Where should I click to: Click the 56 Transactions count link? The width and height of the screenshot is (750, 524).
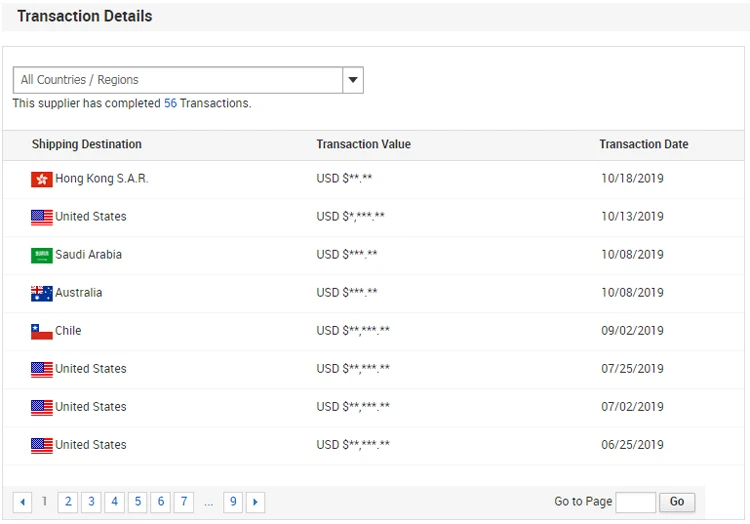pos(170,103)
